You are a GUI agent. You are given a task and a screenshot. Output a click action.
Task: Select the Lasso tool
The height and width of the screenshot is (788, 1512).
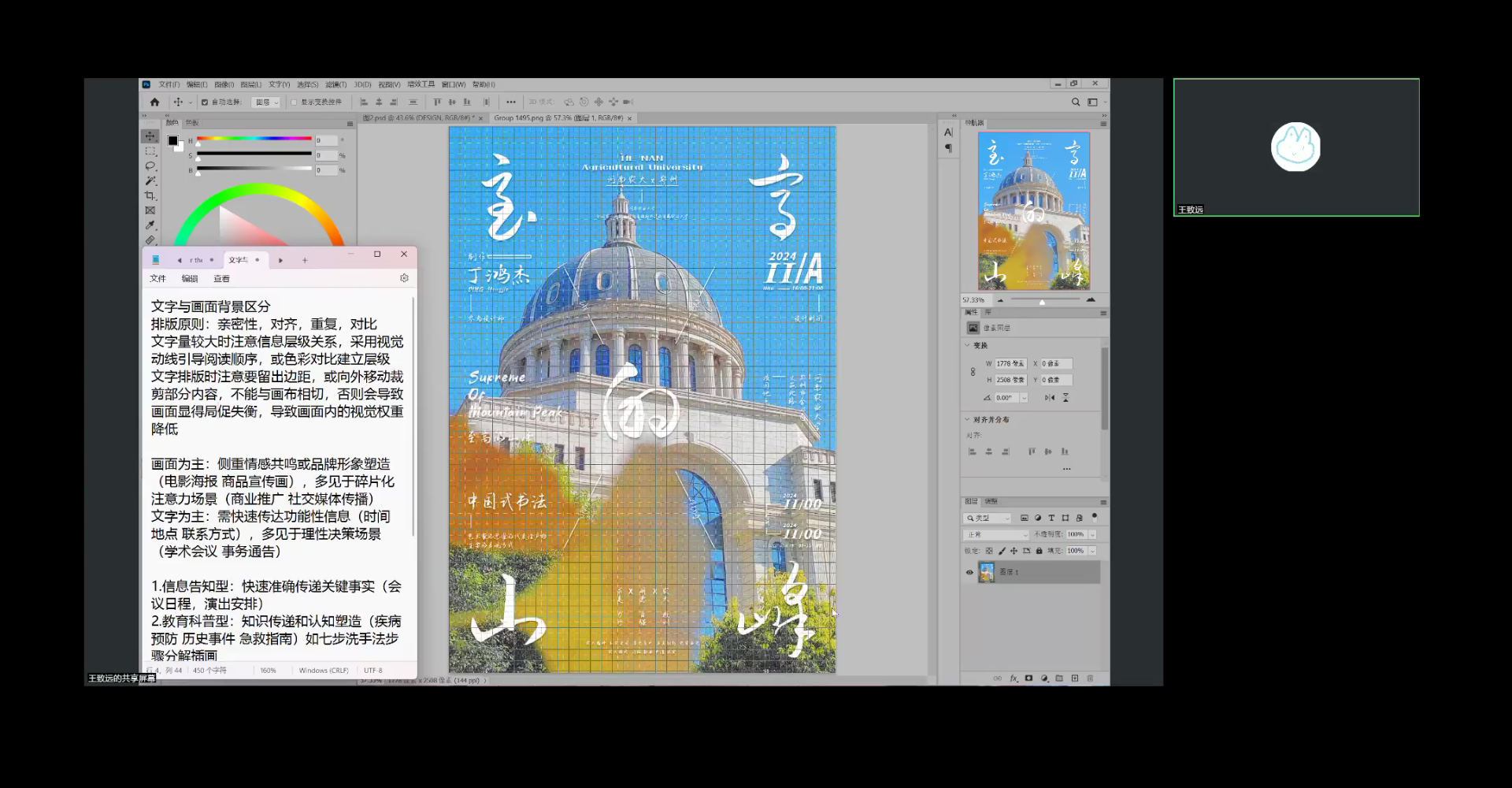(150, 166)
